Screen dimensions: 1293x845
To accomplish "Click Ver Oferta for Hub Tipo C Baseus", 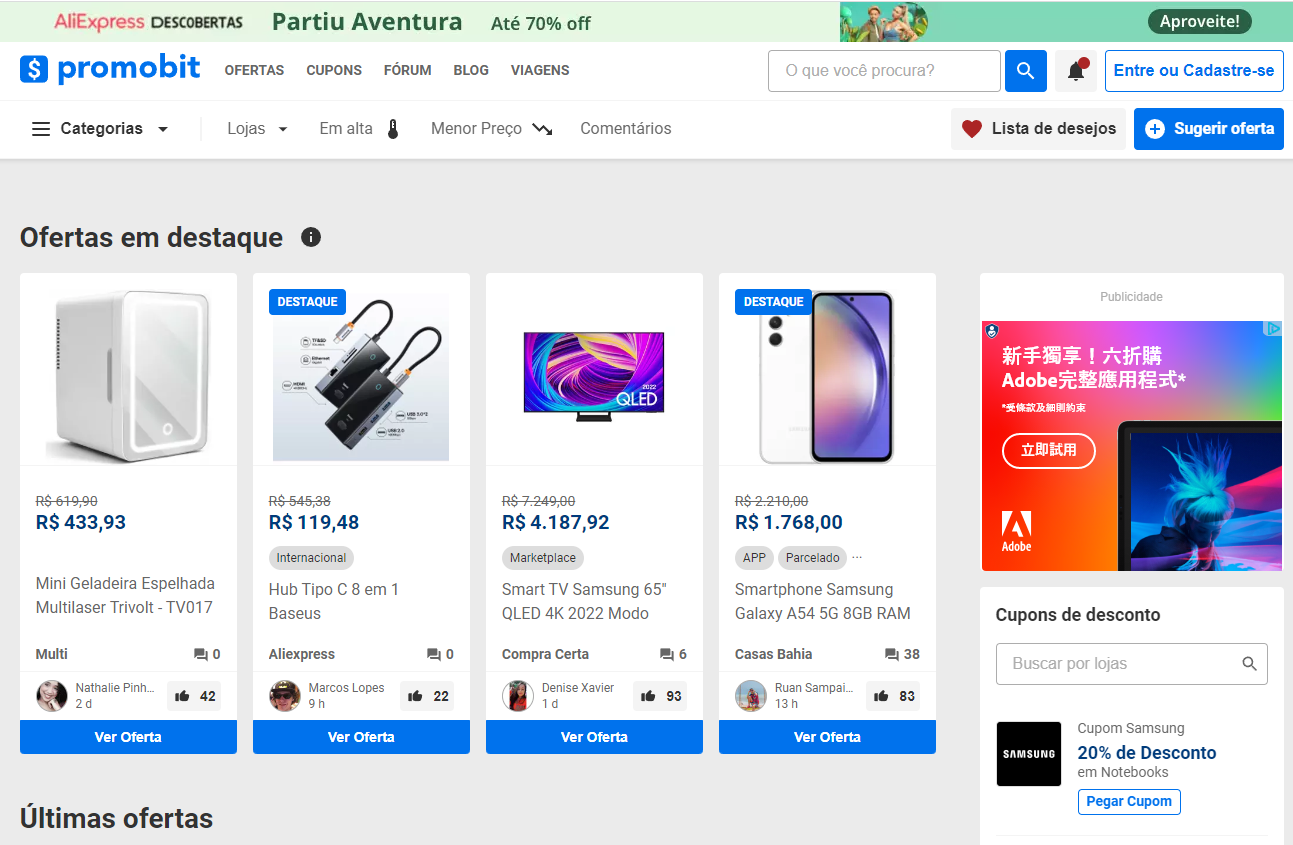I will tap(361, 737).
